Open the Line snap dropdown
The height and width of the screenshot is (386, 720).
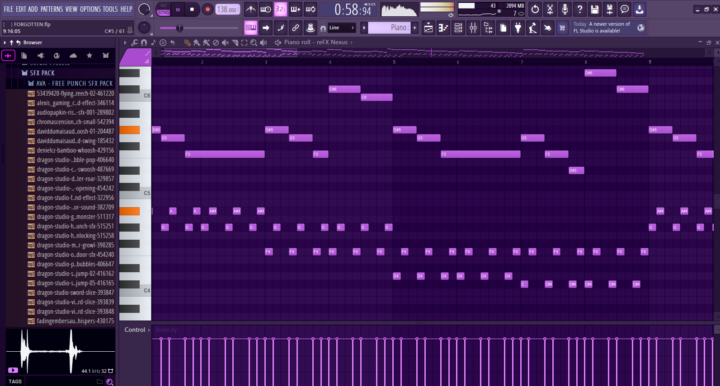[341, 28]
